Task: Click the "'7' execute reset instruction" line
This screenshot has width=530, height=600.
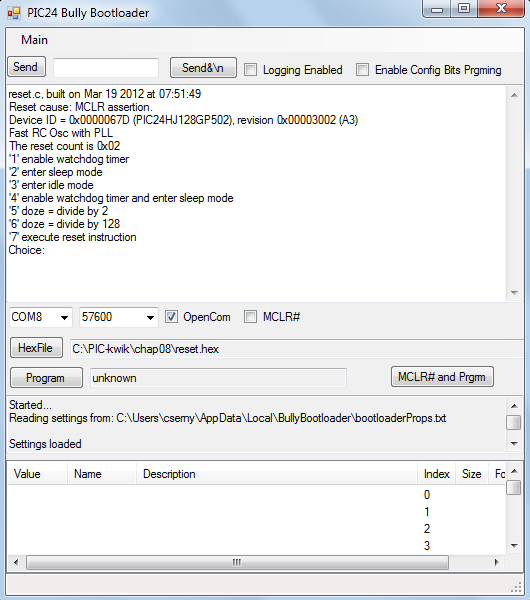Action: (73, 237)
